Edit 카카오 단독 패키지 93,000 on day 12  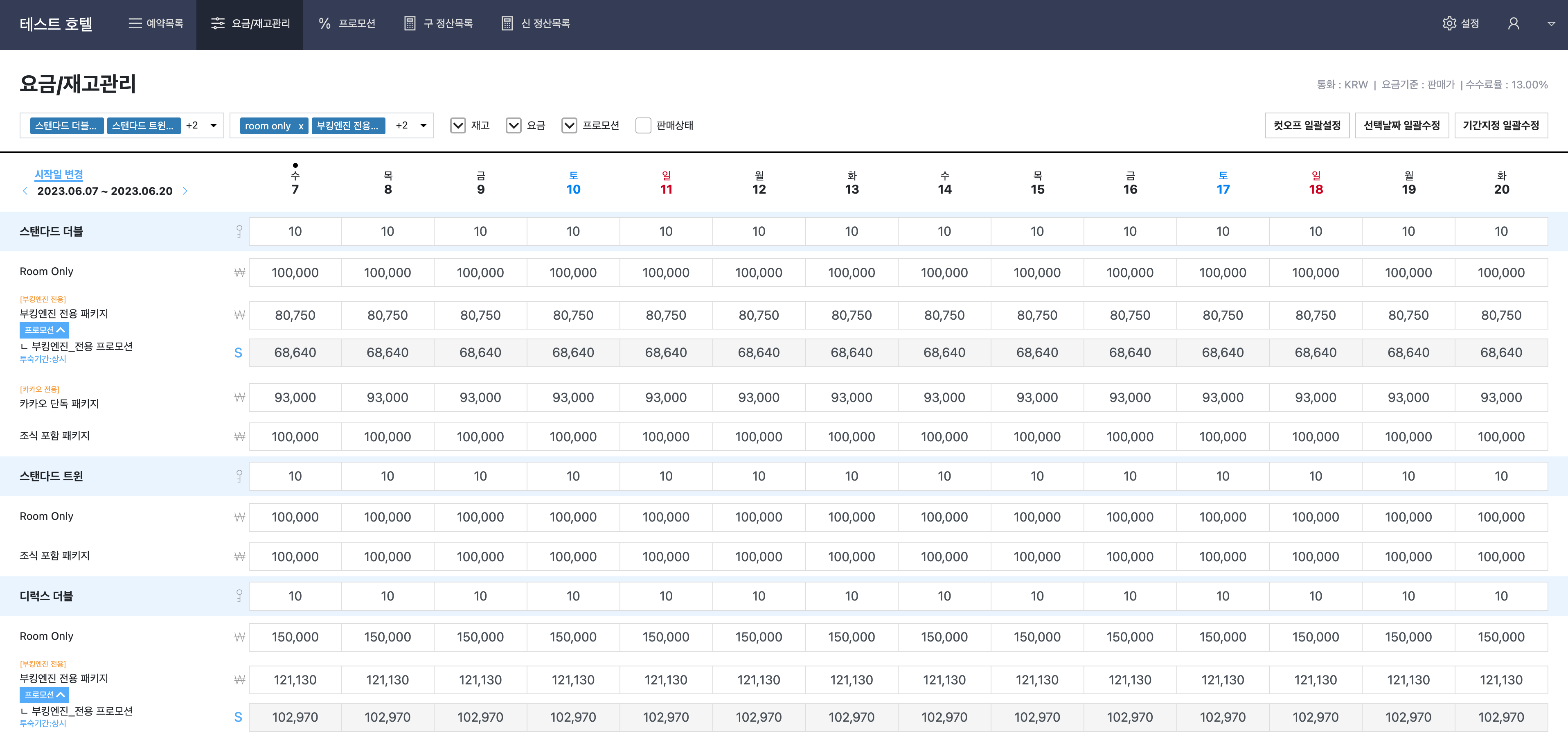pyautogui.click(x=759, y=398)
